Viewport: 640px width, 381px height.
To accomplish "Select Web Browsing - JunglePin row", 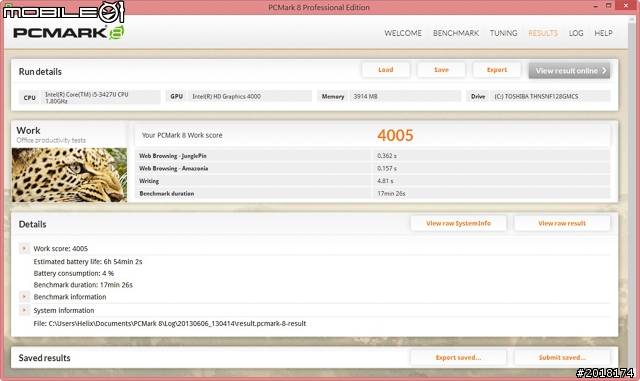I will pos(372,156).
